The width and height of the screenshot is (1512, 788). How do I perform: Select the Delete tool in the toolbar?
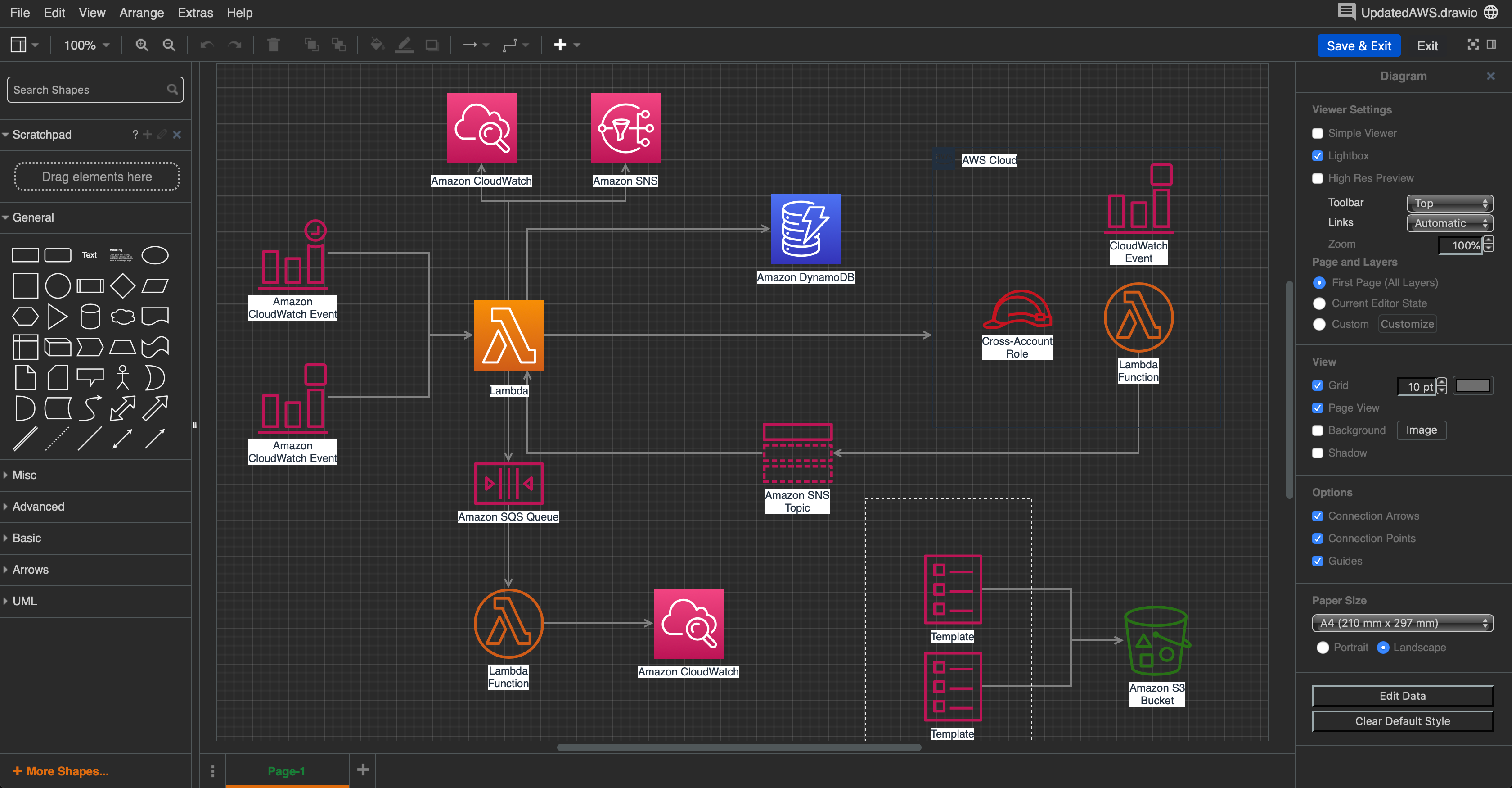pyautogui.click(x=272, y=44)
